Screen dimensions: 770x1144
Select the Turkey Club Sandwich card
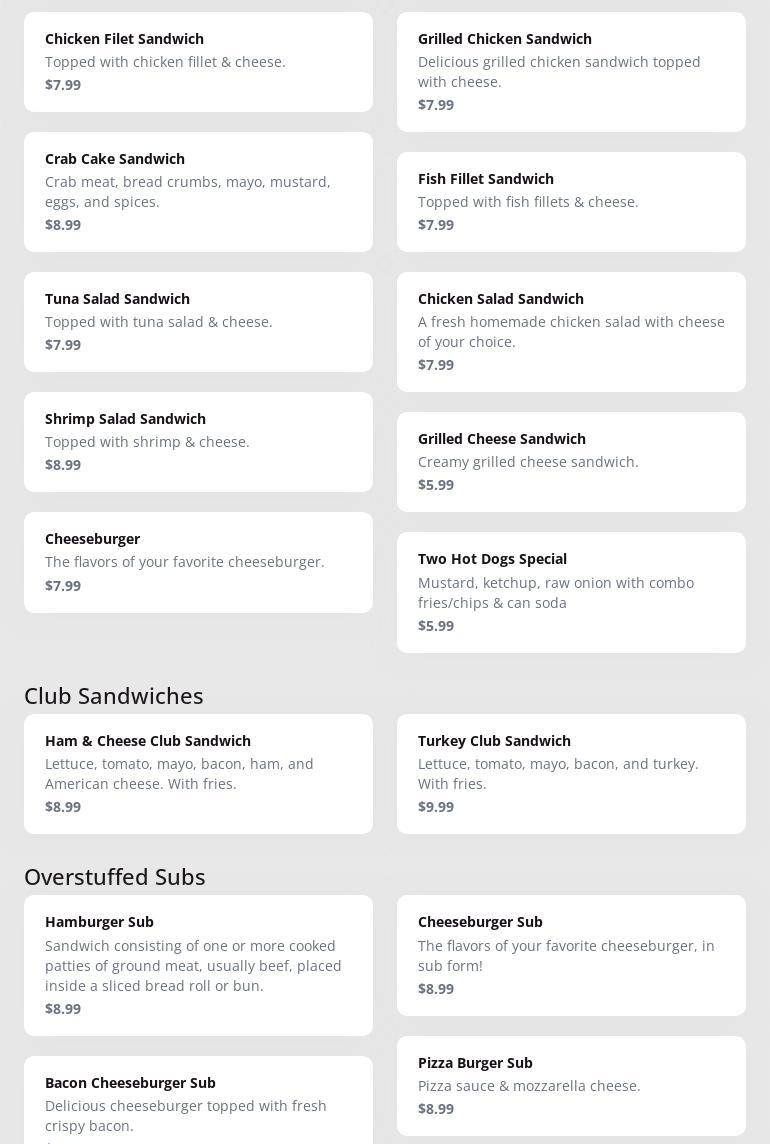[571, 774]
